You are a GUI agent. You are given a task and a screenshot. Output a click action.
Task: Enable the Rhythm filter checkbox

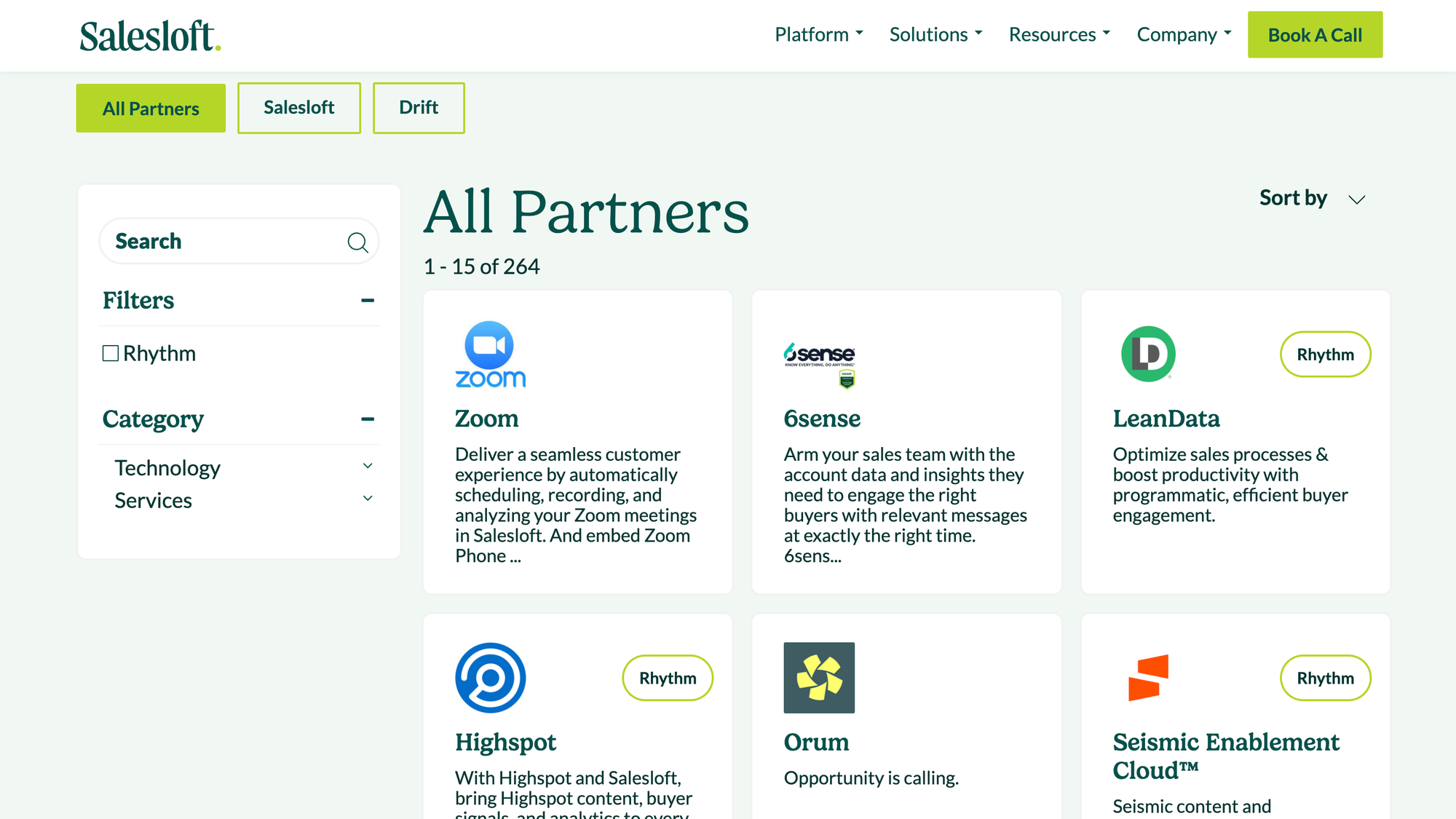click(111, 354)
